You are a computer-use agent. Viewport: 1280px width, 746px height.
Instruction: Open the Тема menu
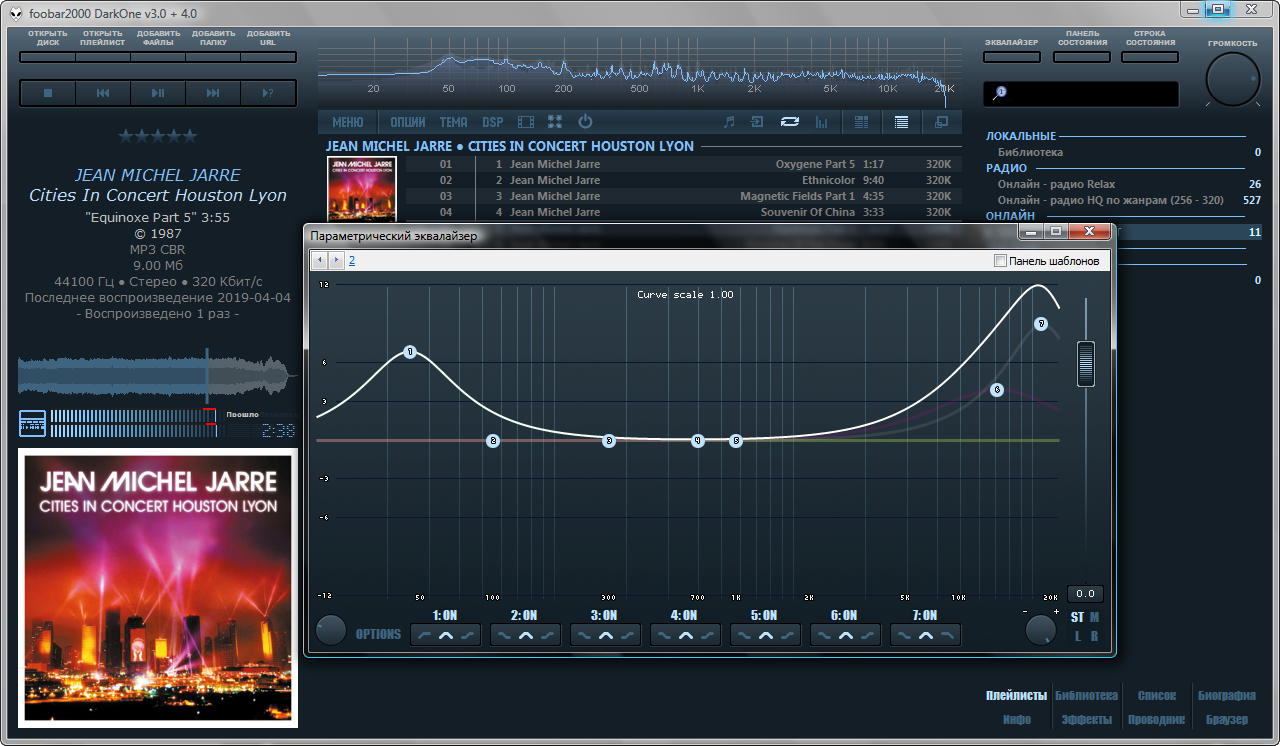pyautogui.click(x=453, y=122)
